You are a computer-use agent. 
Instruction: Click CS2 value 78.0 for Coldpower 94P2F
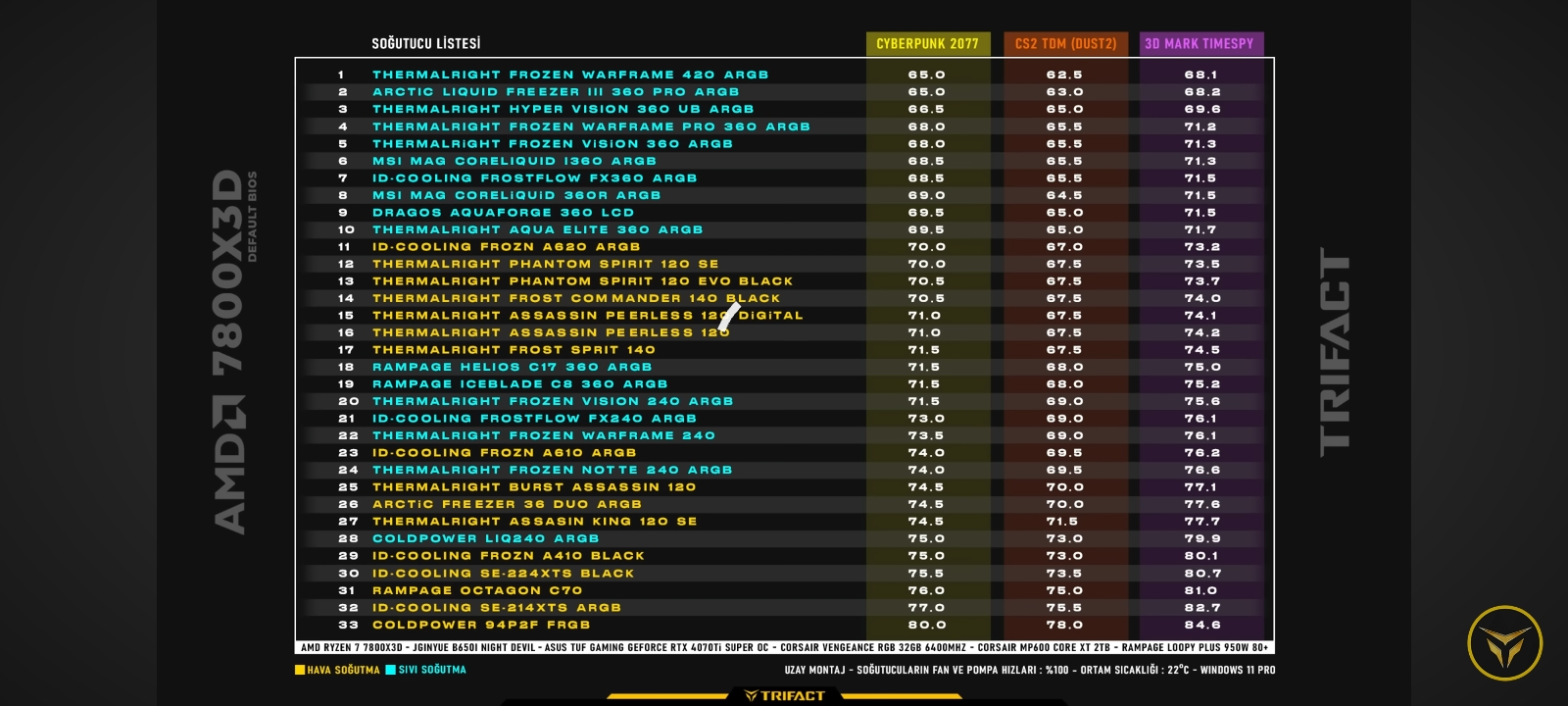click(x=1065, y=625)
